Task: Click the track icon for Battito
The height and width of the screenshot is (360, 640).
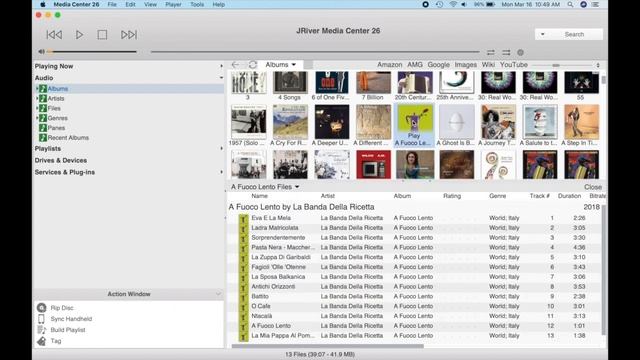Action: 243,297
